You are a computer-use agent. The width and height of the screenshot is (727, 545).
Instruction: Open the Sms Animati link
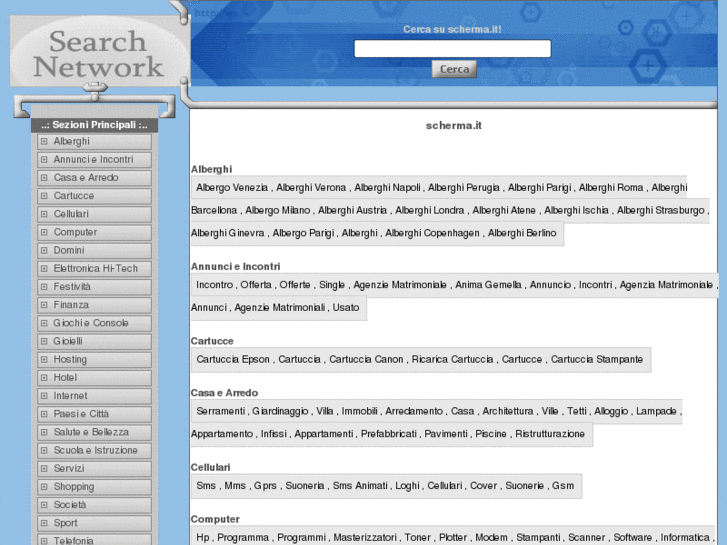(x=360, y=486)
